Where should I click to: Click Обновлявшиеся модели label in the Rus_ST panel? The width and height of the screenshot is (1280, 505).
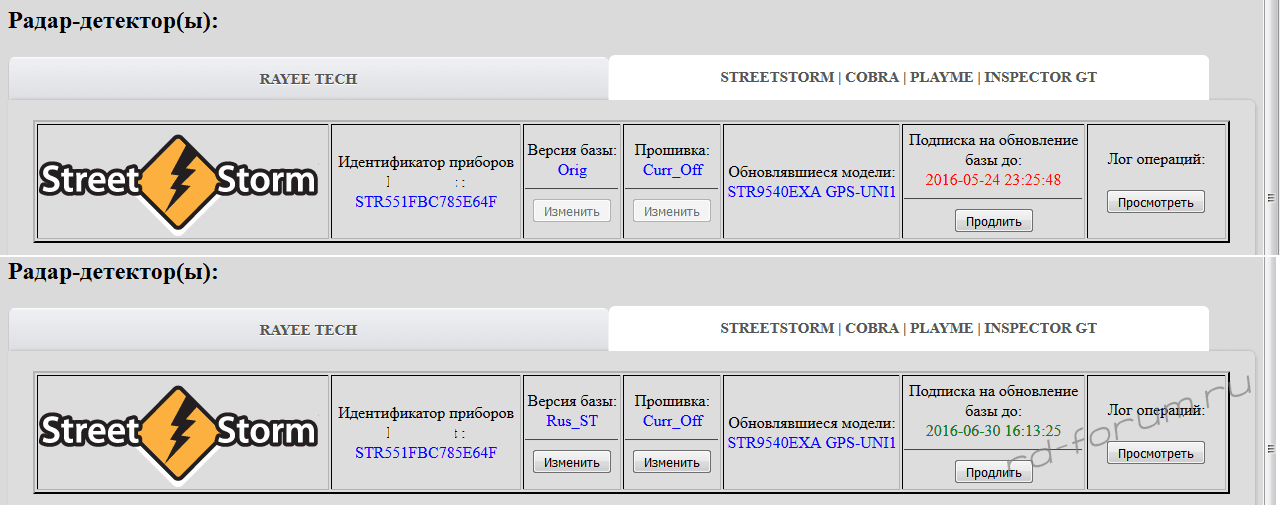[x=811, y=422]
